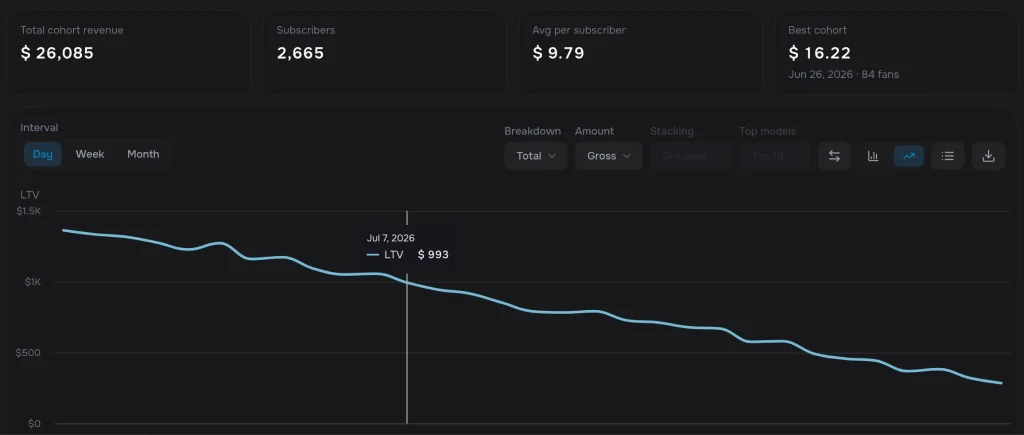Open the Stacking Grouped dropdown

(690, 156)
